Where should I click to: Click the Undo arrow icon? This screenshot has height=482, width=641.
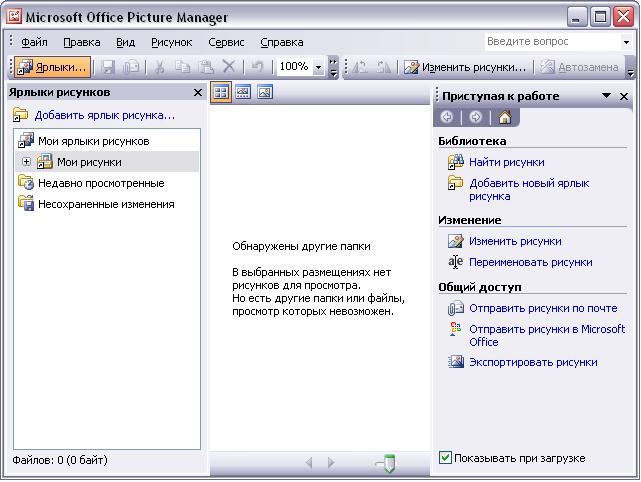[257, 67]
